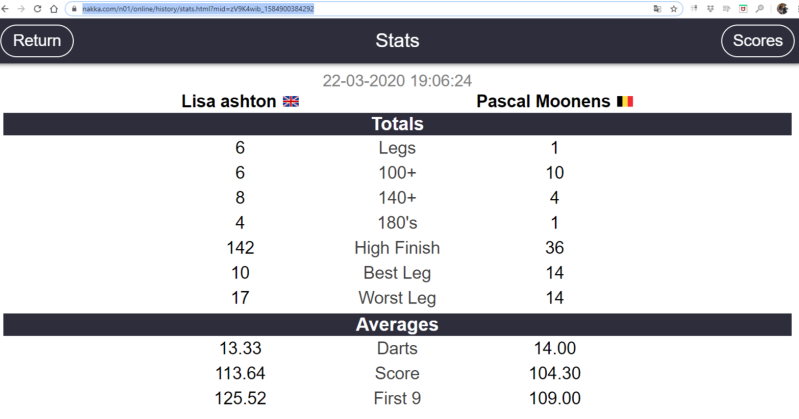Click the browser back arrow
The width and height of the screenshot is (799, 419).
(x=7, y=8)
